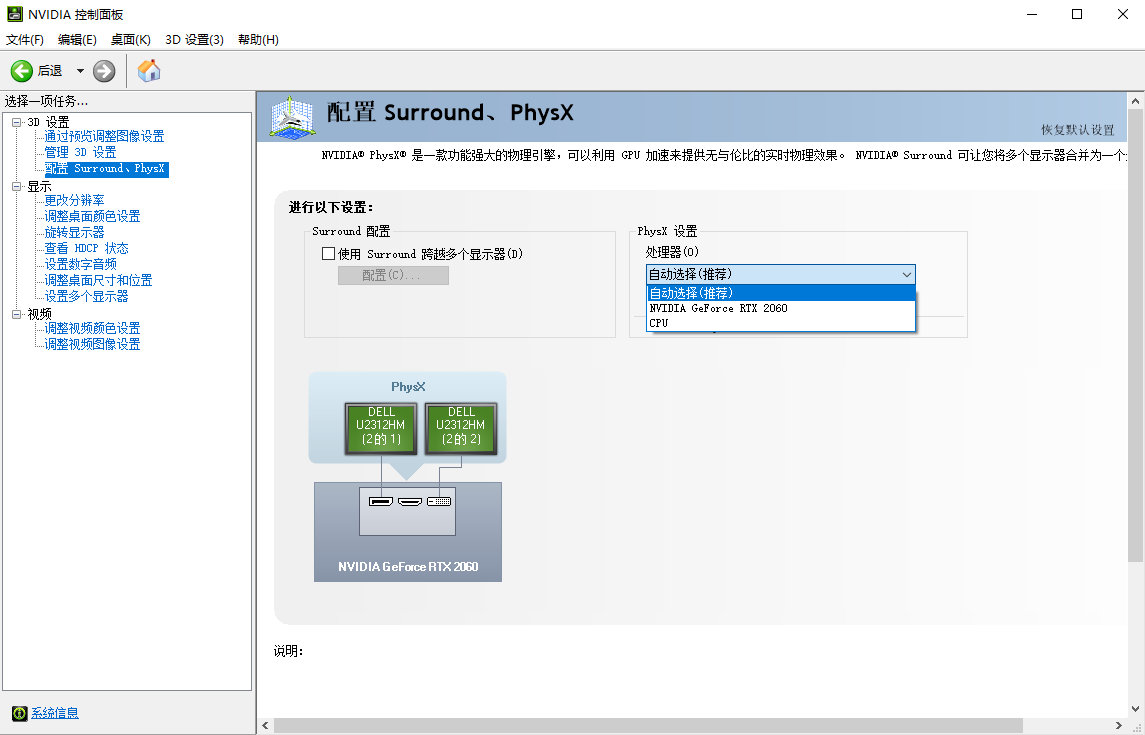Screen dimensions: 1145x735
Task: Choose NVIDIA GeForce RTX 2060 in list
Action: tap(781, 308)
